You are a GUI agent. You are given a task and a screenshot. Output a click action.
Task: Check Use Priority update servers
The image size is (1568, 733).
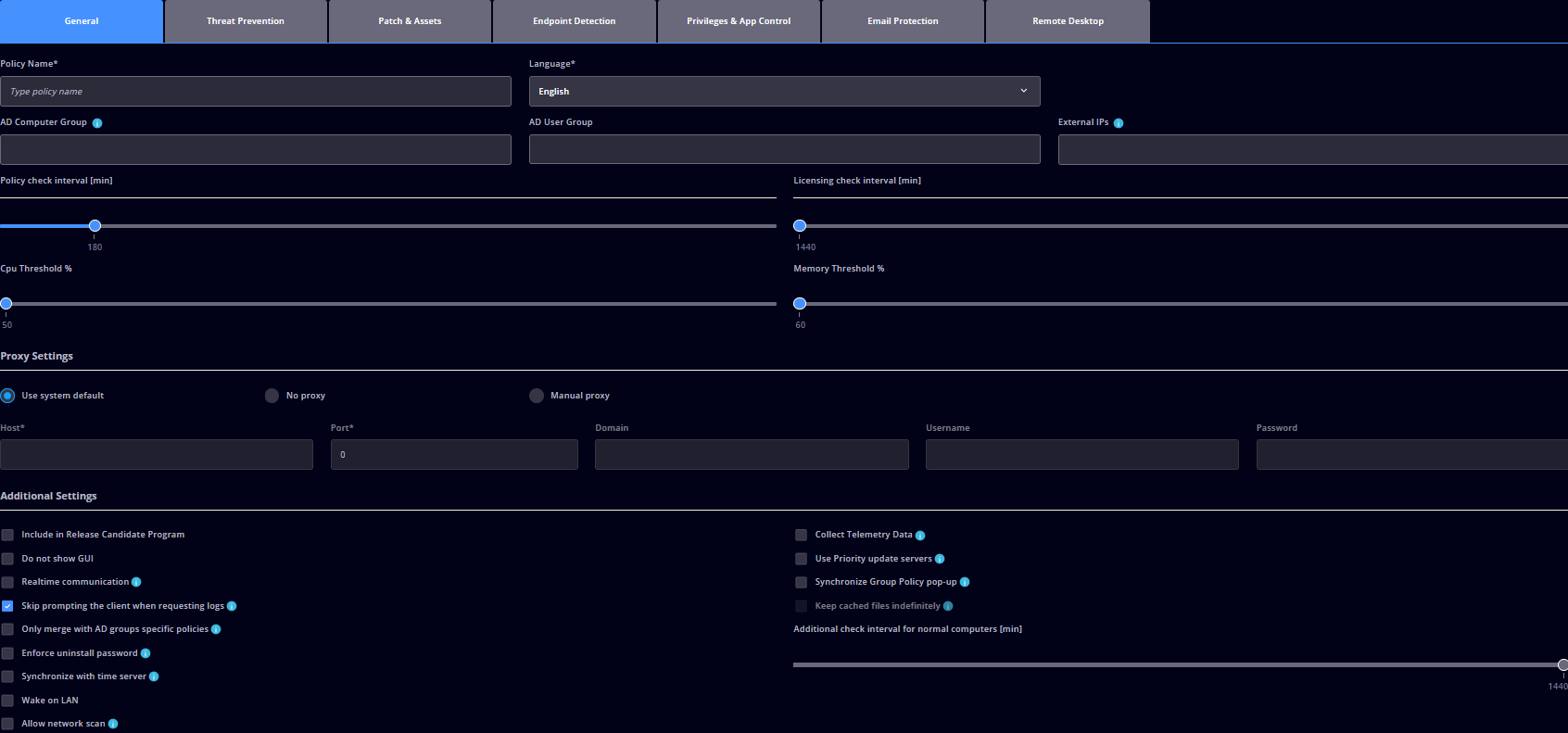(802, 559)
